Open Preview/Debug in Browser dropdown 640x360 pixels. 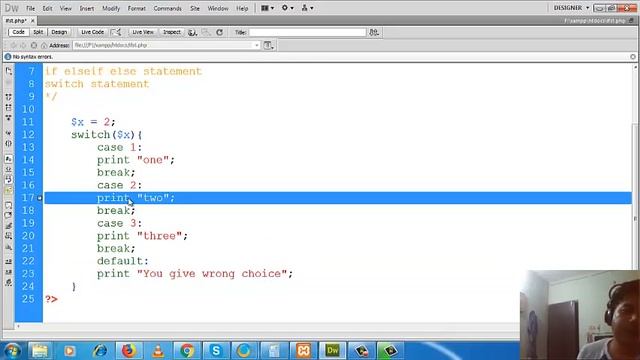(192, 32)
